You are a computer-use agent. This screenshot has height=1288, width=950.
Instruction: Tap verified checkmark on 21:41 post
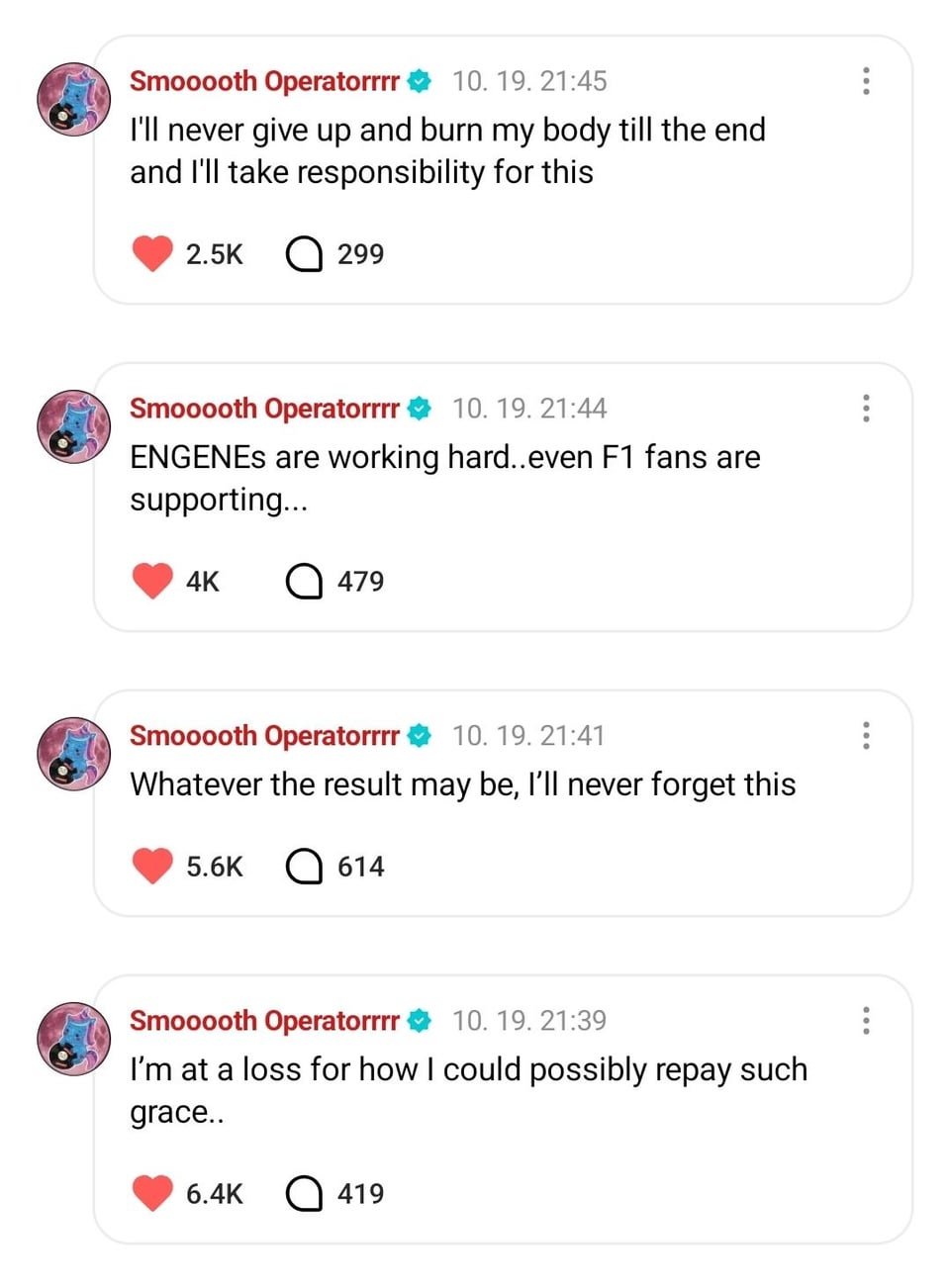coord(420,736)
